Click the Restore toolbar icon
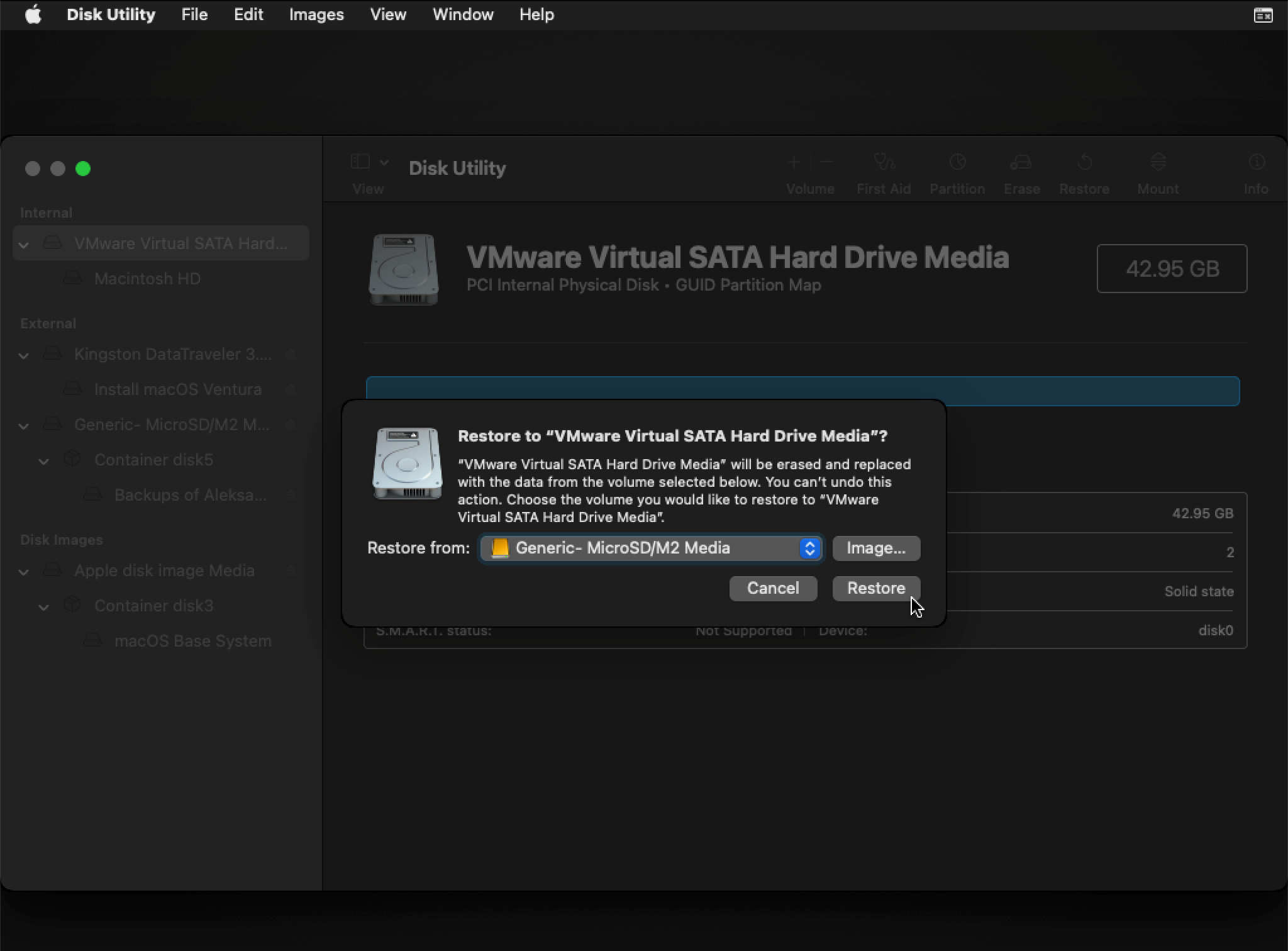The image size is (1288, 951). pyautogui.click(x=1084, y=162)
